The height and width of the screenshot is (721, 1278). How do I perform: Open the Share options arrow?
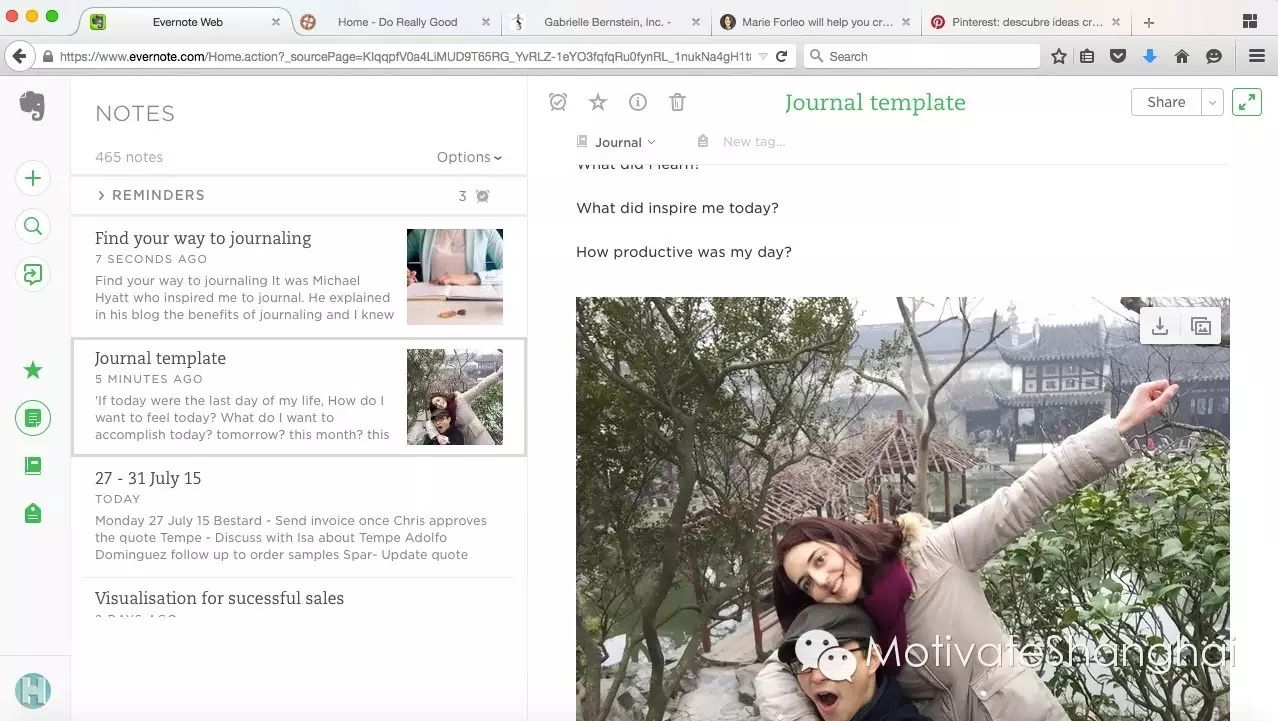[x=1212, y=102]
